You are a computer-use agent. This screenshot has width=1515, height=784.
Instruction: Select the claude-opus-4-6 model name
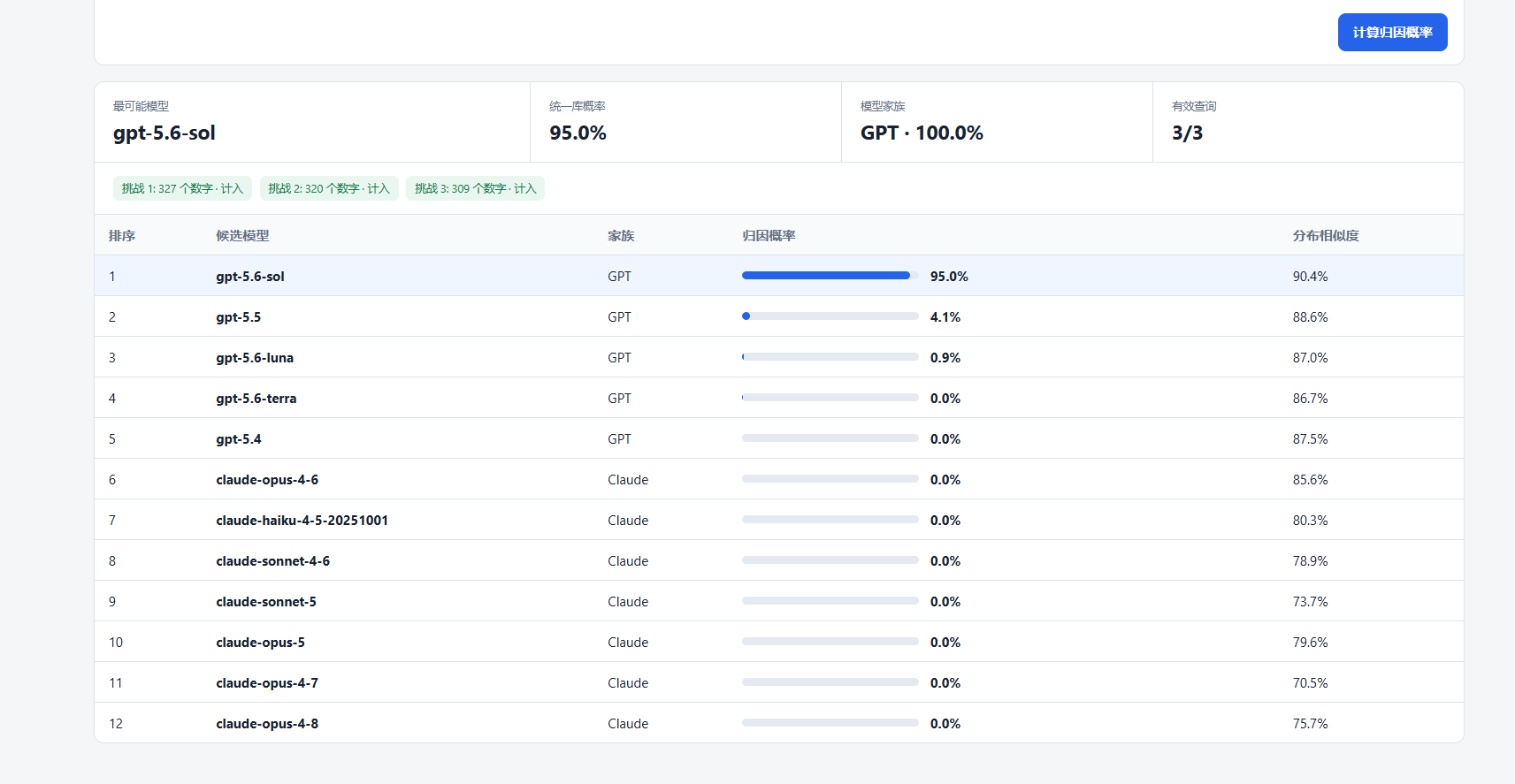(x=267, y=480)
